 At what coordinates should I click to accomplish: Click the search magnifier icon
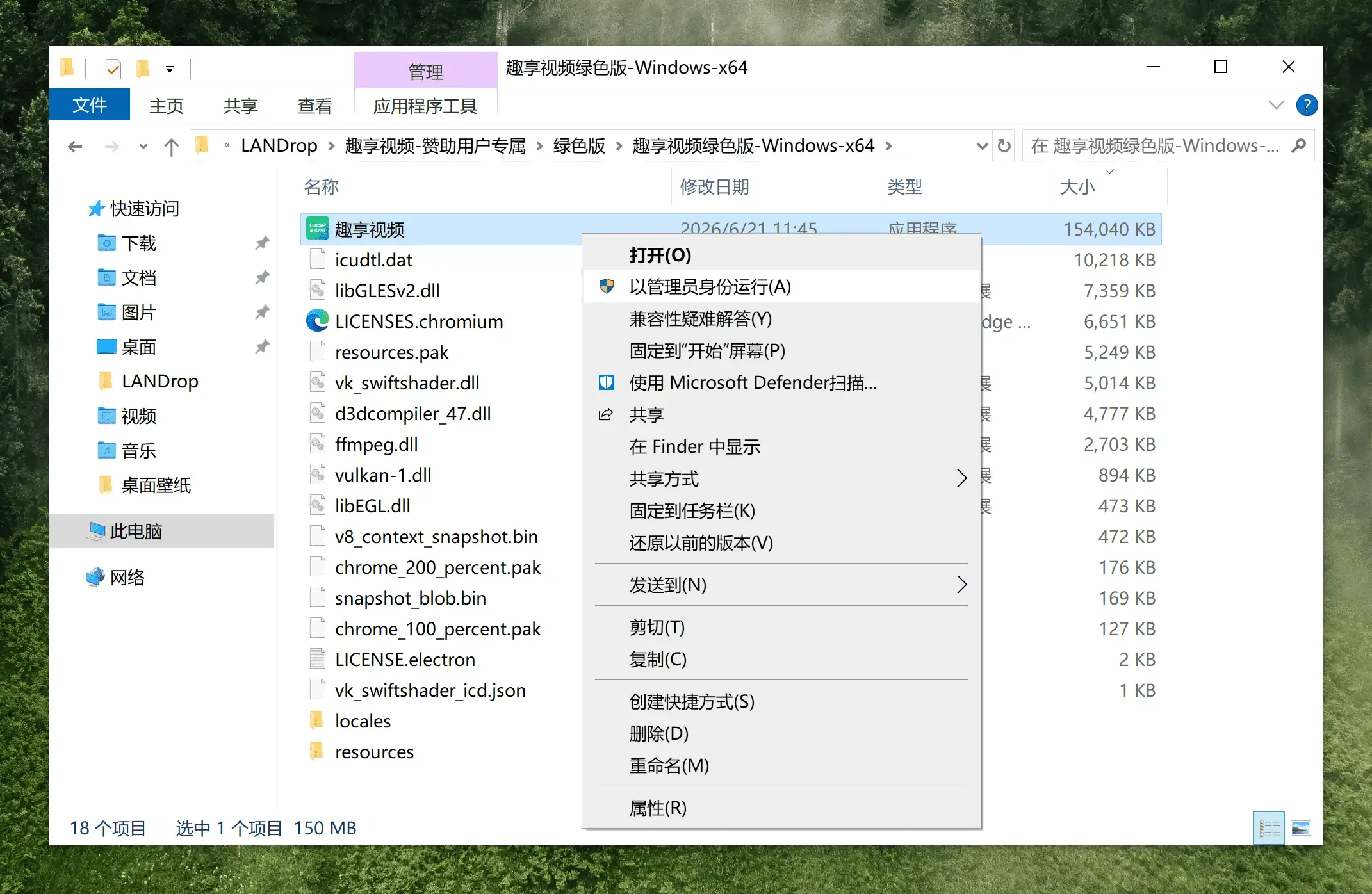1299,146
